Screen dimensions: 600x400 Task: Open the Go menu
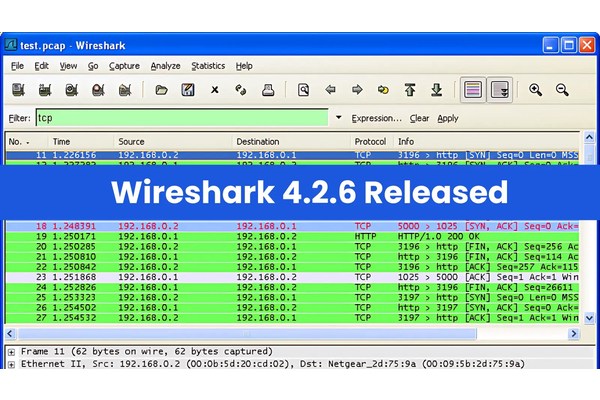point(93,66)
